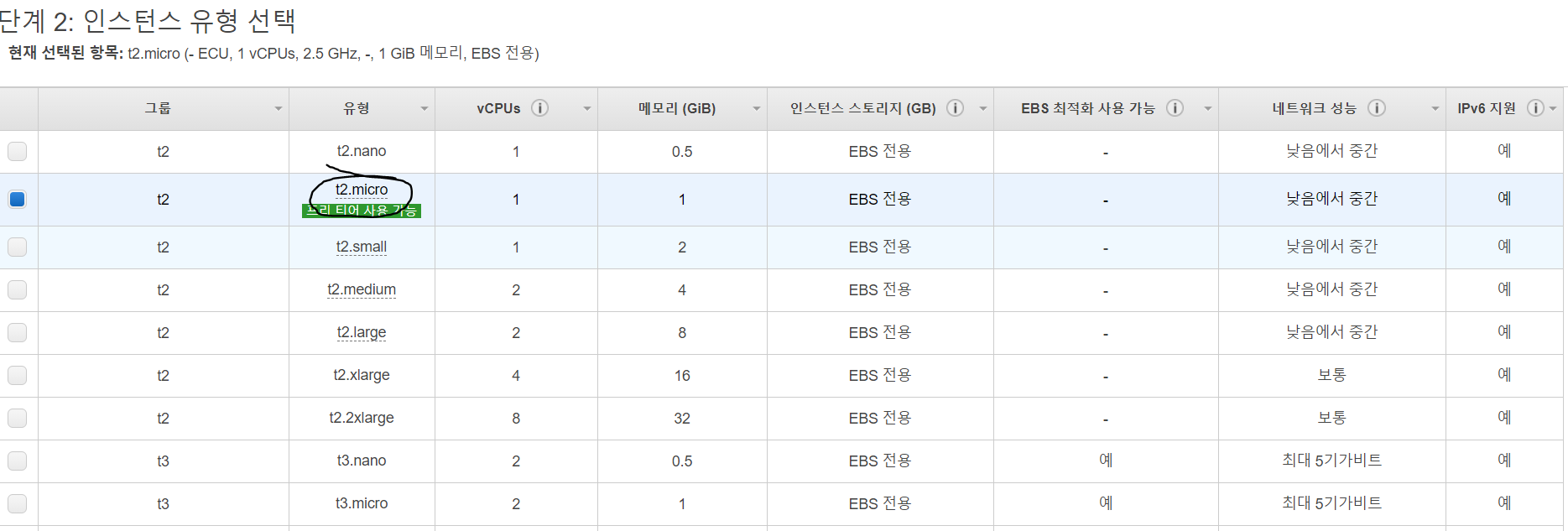This screenshot has height=531, width=1568.
Task: Click the t2.xlarge type cell
Action: point(362,375)
